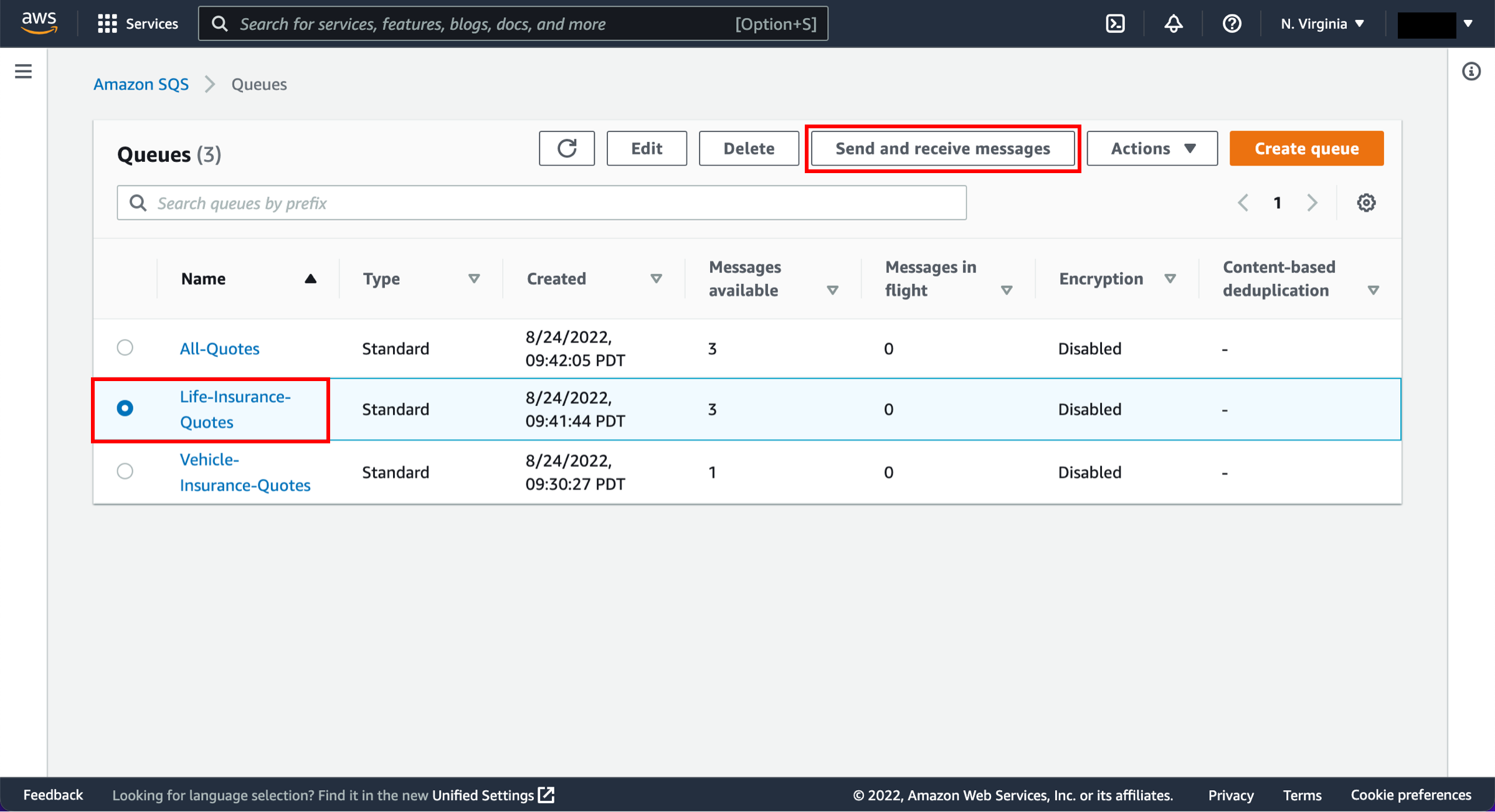The height and width of the screenshot is (812, 1495).
Task: Click the account menu dropdown icon
Action: [x=1467, y=23]
